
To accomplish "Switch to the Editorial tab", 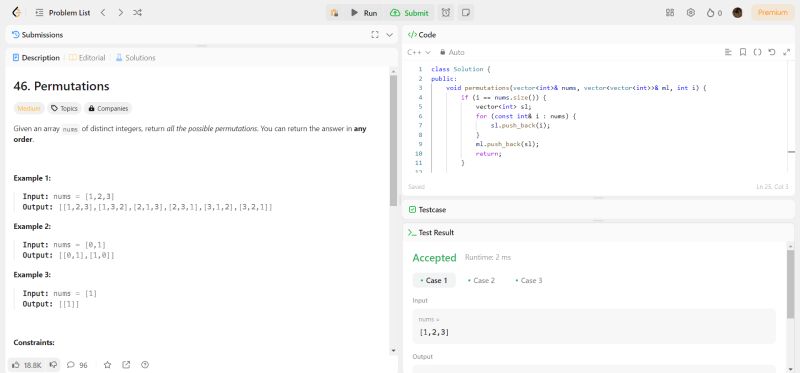I will point(87,58).
